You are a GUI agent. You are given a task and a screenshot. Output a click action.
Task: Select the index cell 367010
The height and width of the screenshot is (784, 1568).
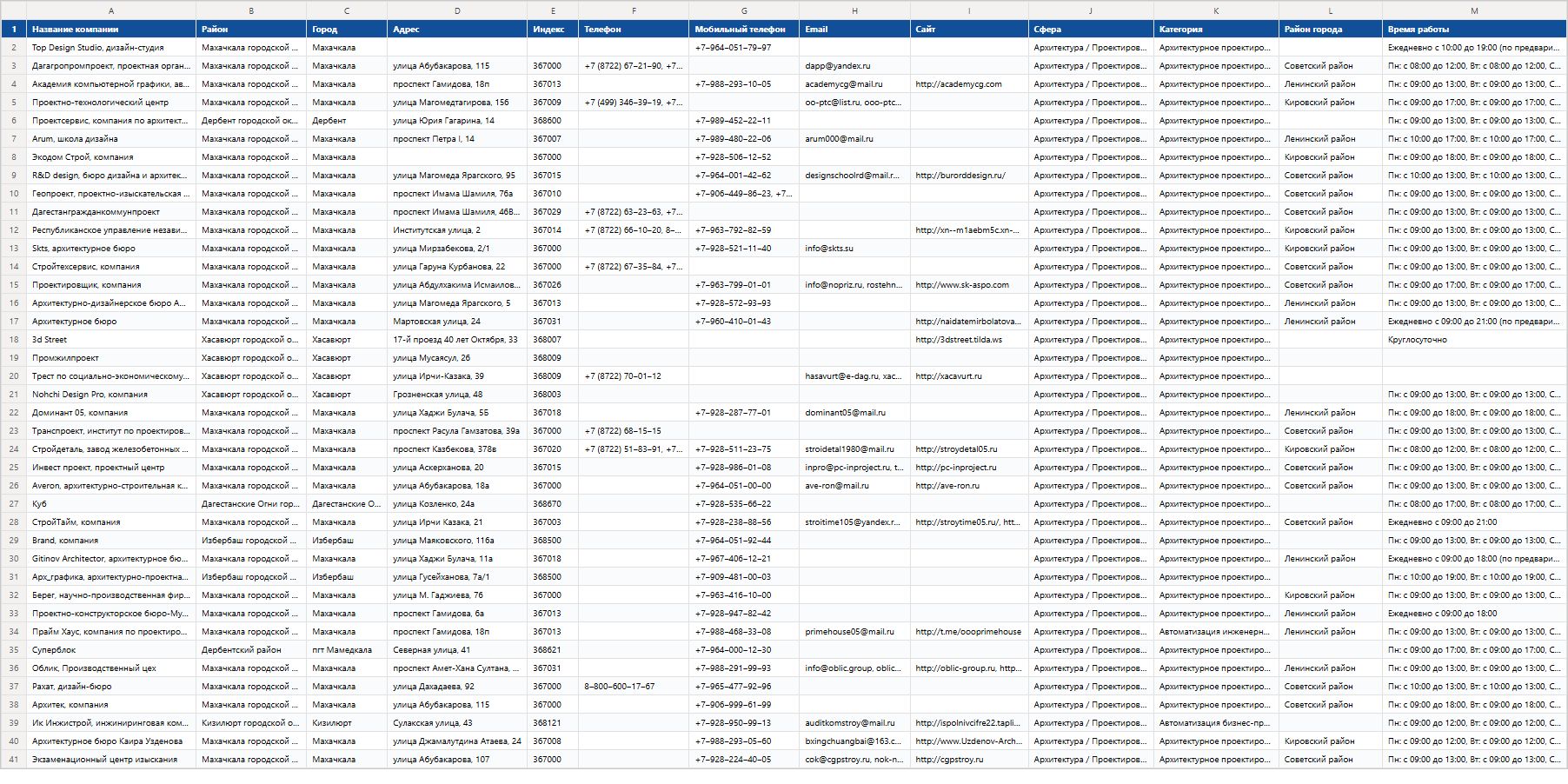(x=553, y=194)
